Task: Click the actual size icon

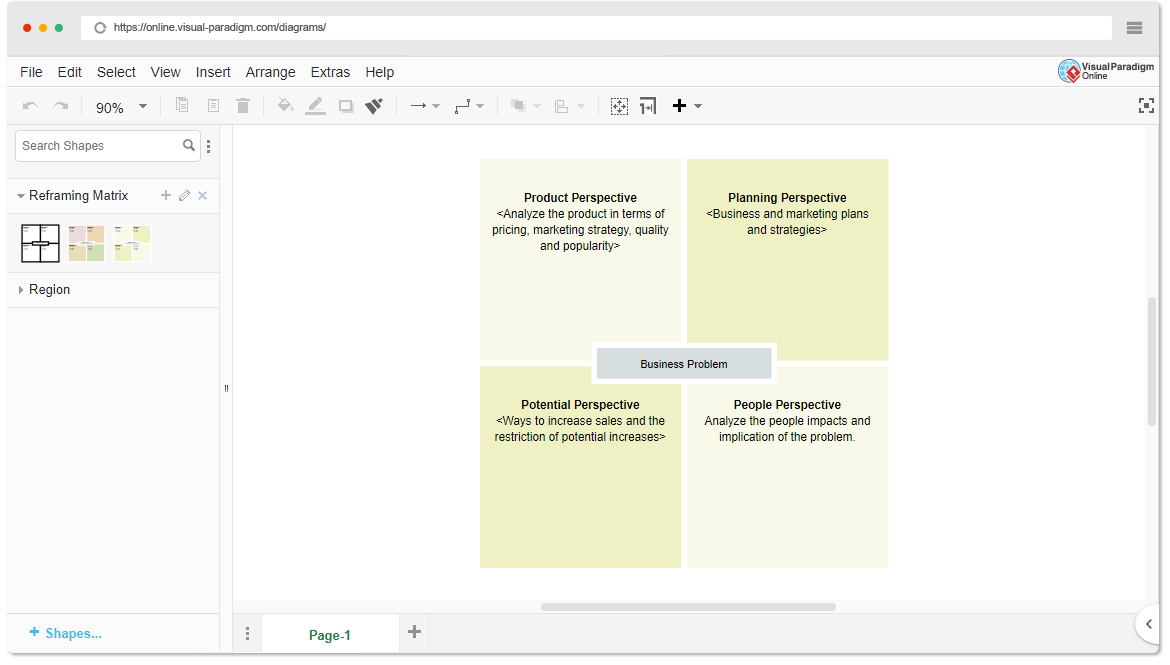Action: click(648, 106)
